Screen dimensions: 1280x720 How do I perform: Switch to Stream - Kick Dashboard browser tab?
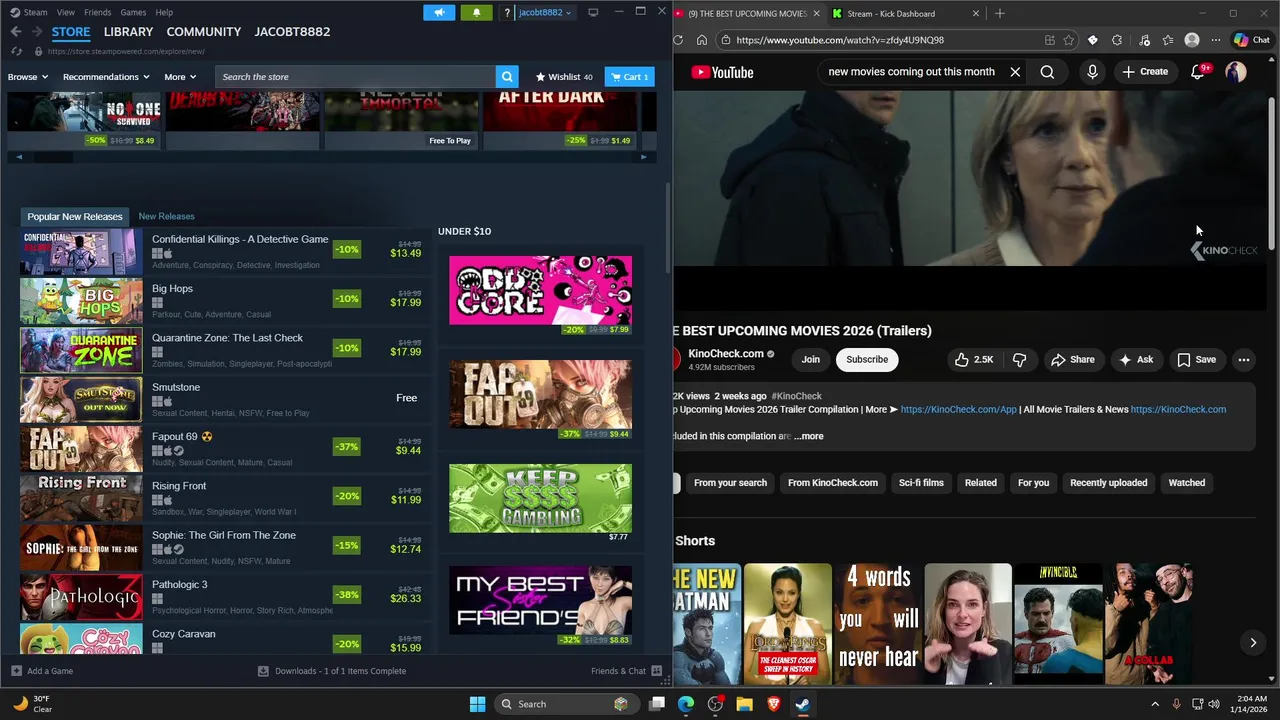click(903, 13)
